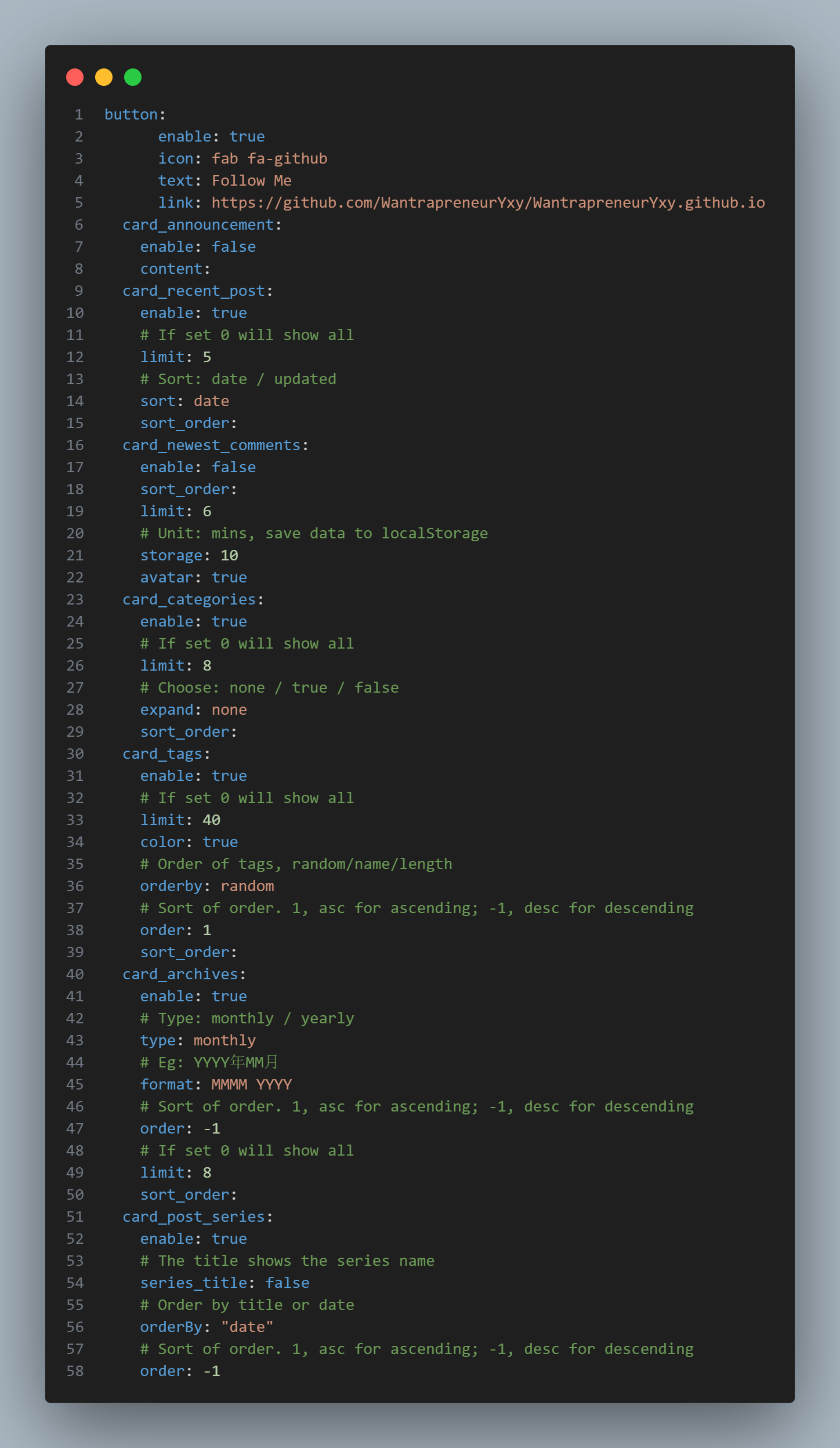Click the card_post_series key
The width and height of the screenshot is (840, 1448).
(194, 1217)
